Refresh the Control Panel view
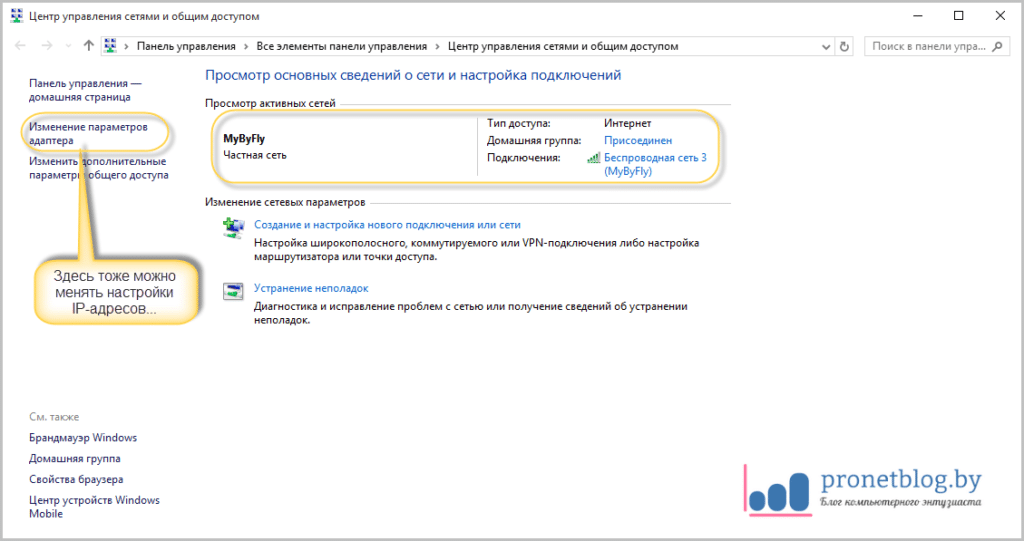 click(x=844, y=46)
